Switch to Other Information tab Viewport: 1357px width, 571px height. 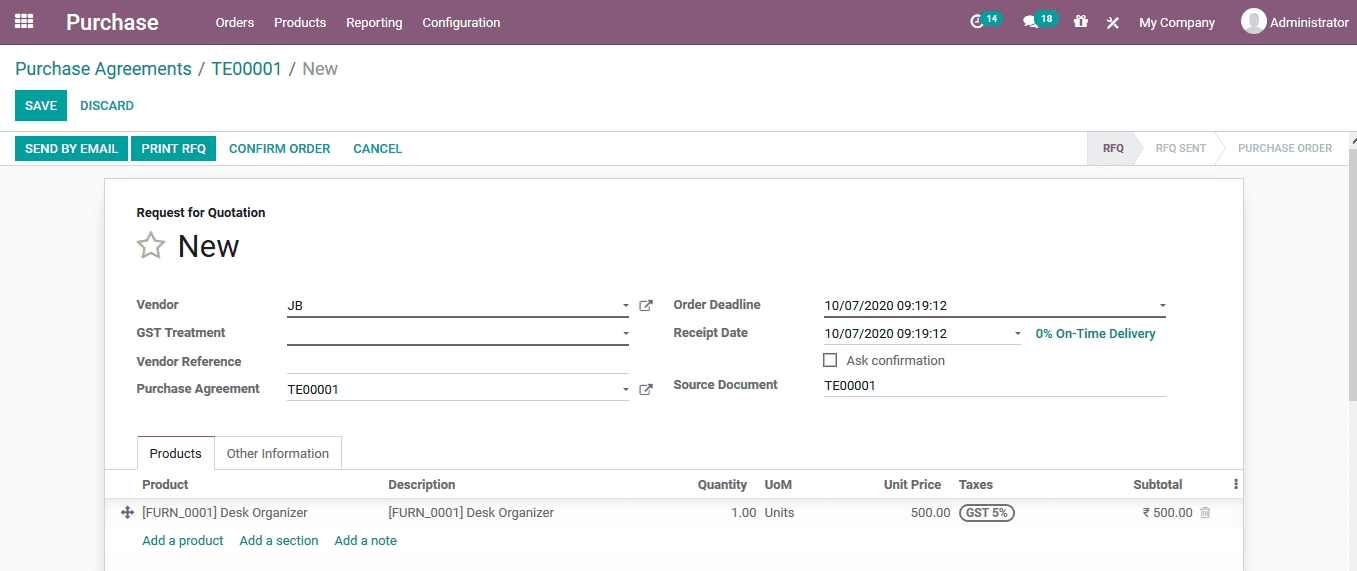click(x=277, y=454)
